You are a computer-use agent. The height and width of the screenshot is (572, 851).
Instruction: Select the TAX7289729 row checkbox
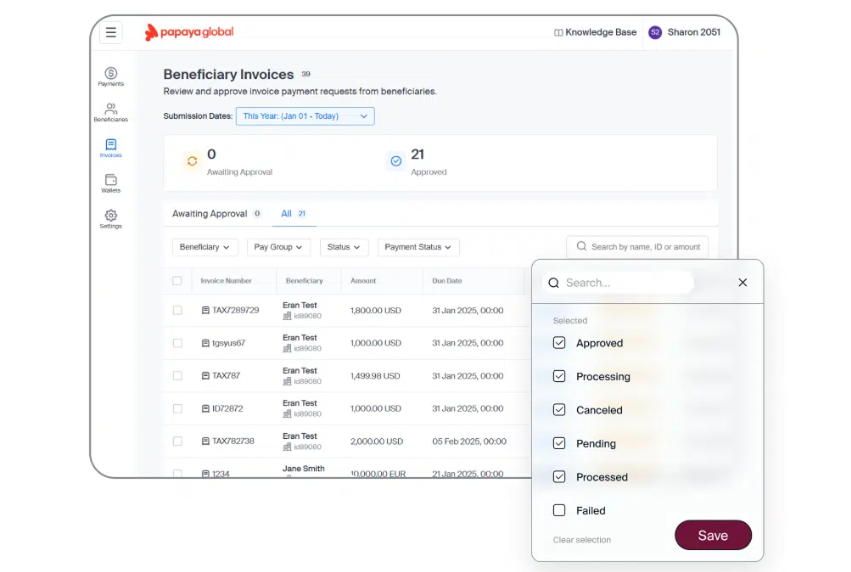177,310
